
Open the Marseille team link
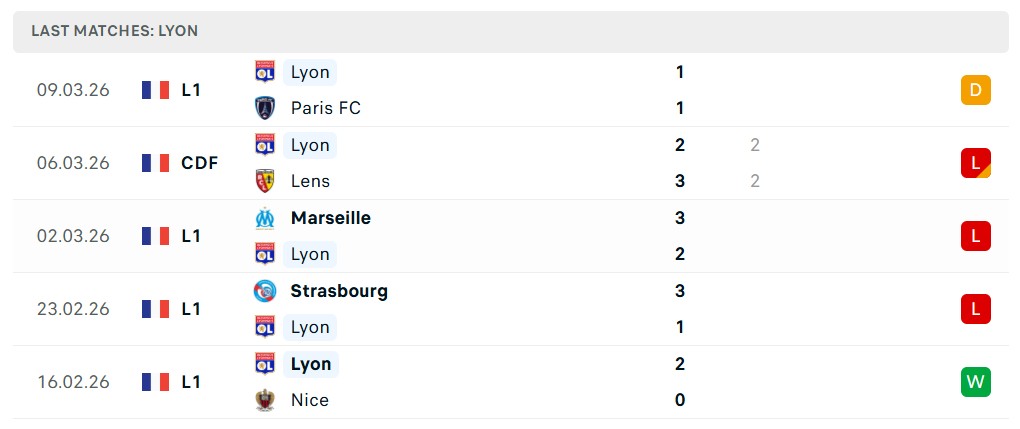[330, 218]
